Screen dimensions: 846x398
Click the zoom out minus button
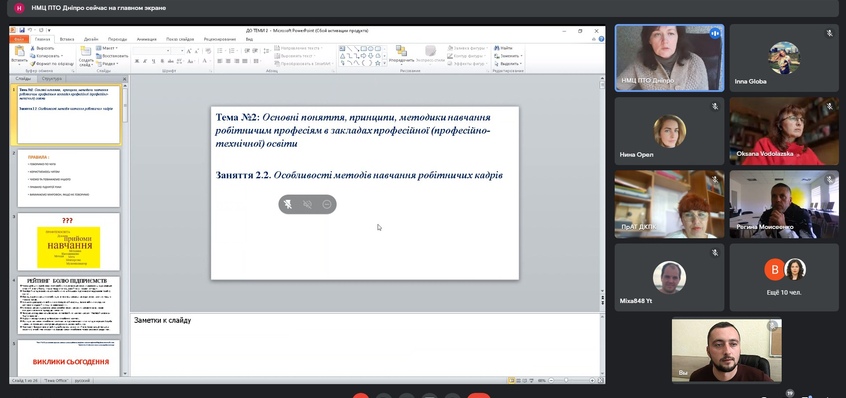tap(550, 380)
